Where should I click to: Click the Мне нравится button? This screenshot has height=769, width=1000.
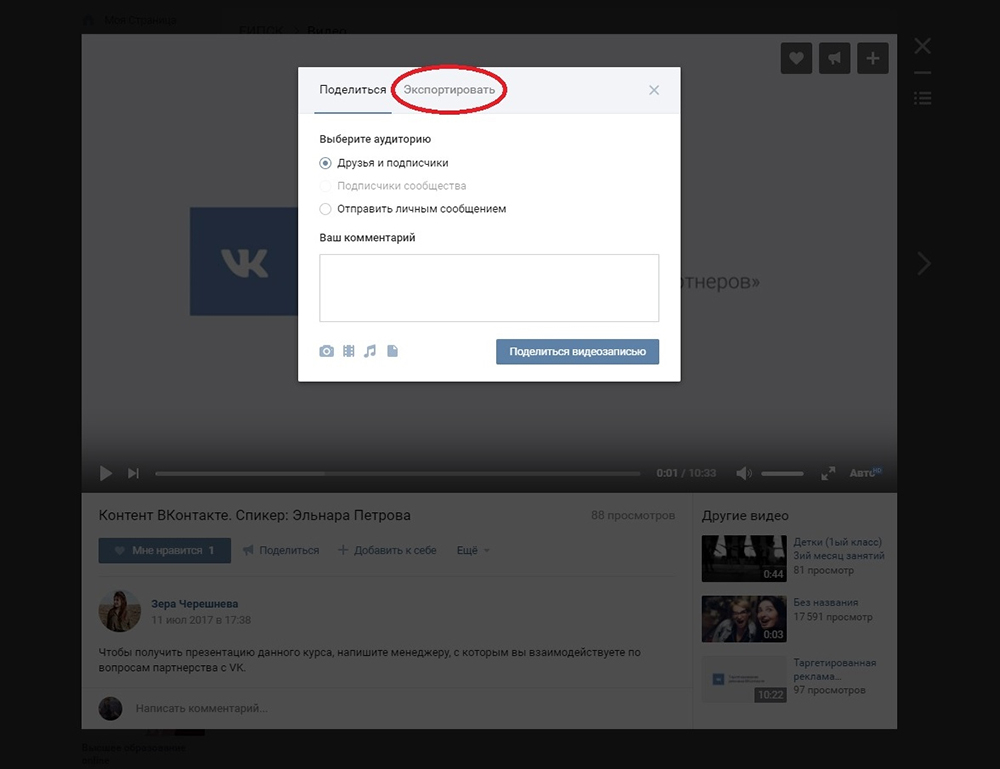[x=165, y=550]
